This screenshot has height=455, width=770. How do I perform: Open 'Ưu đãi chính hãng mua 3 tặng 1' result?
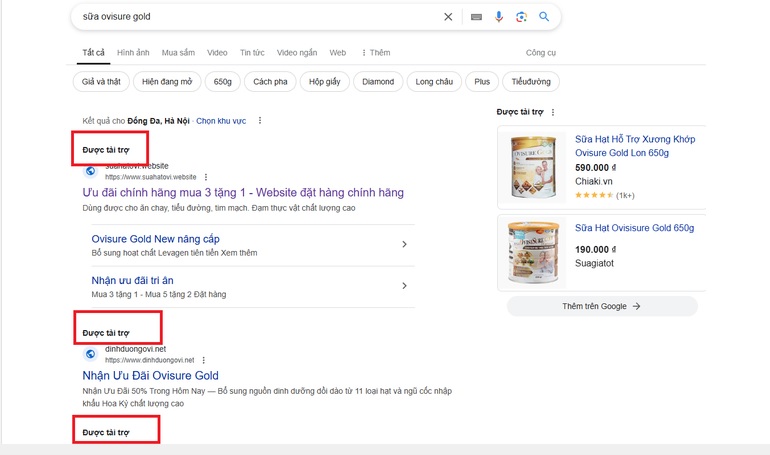tap(243, 192)
